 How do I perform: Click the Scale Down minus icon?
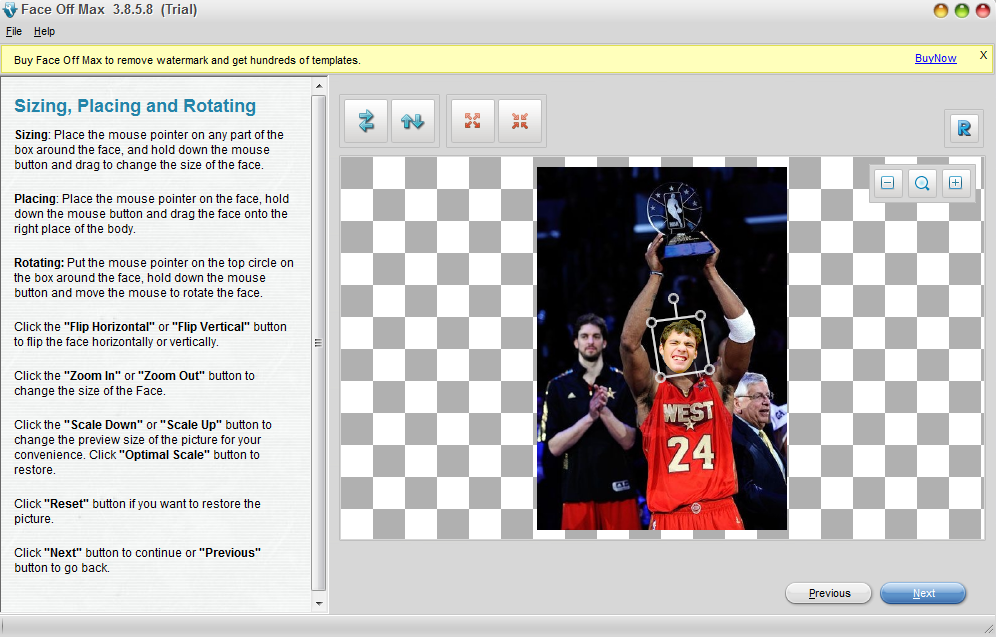(887, 183)
